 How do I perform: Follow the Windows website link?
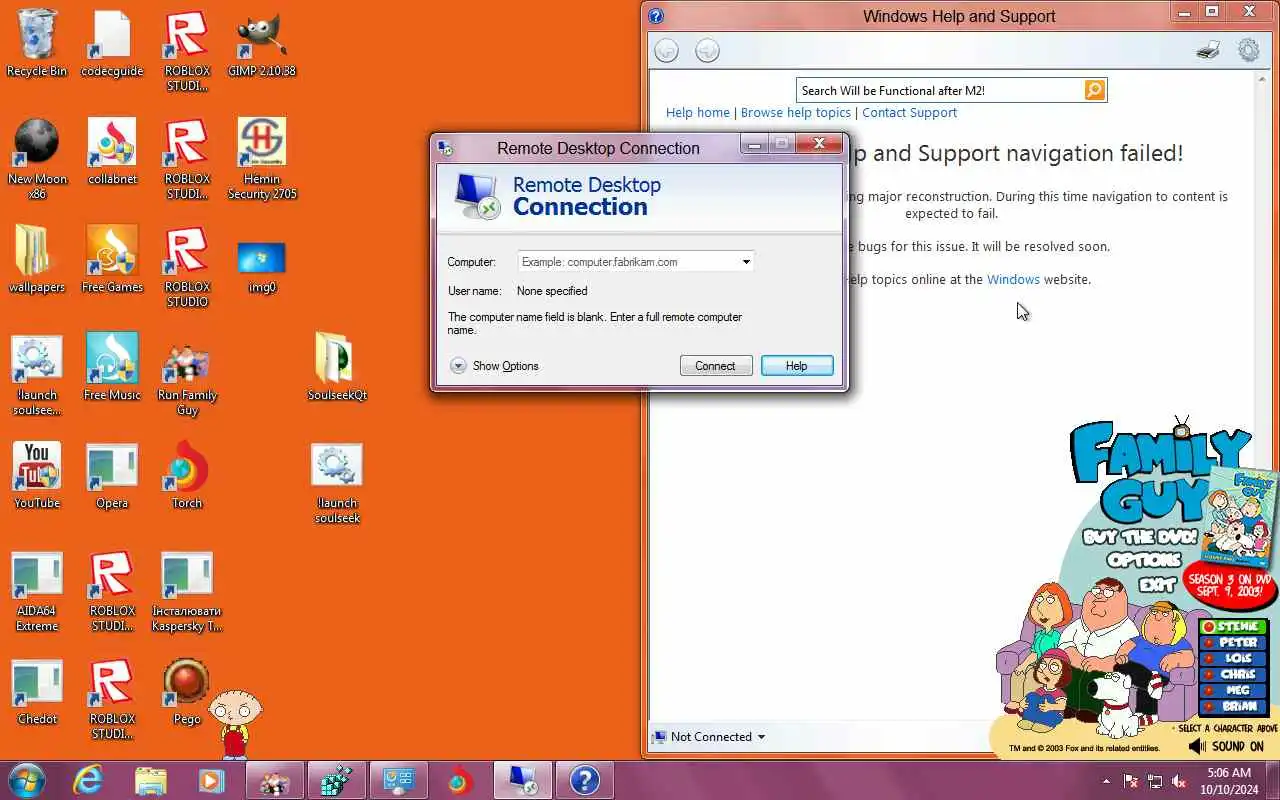tap(1013, 280)
